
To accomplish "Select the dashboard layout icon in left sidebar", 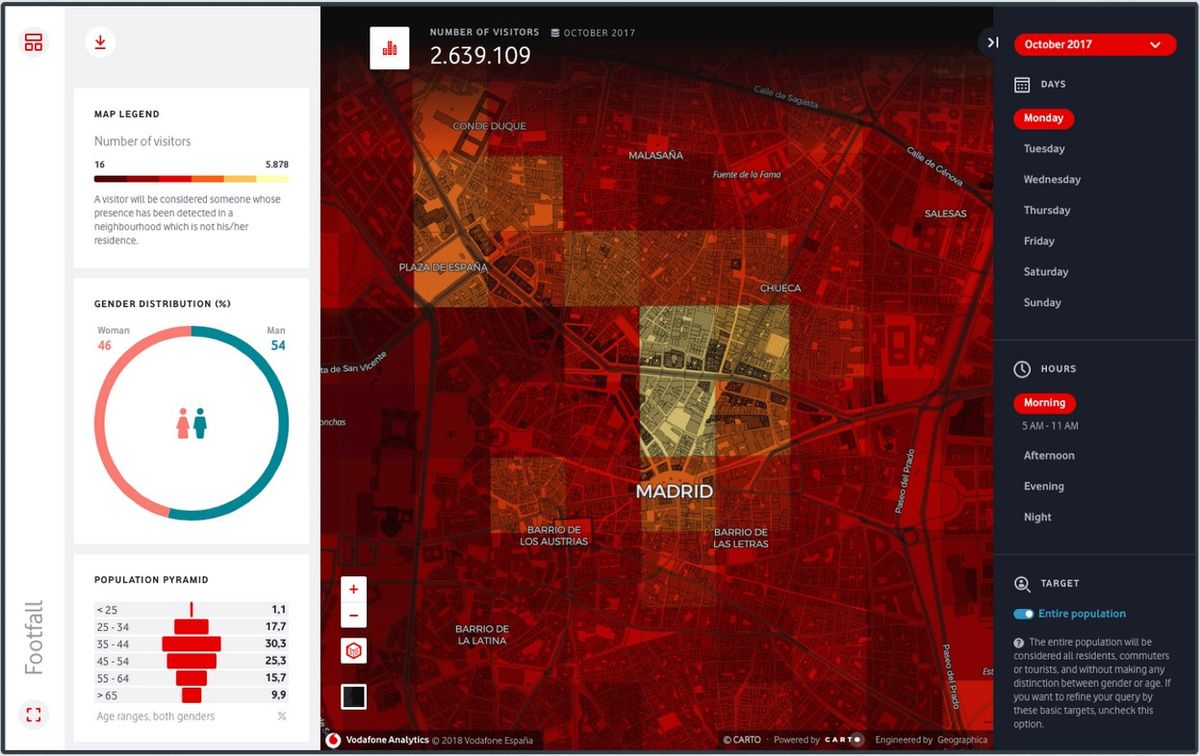I will (x=33, y=42).
